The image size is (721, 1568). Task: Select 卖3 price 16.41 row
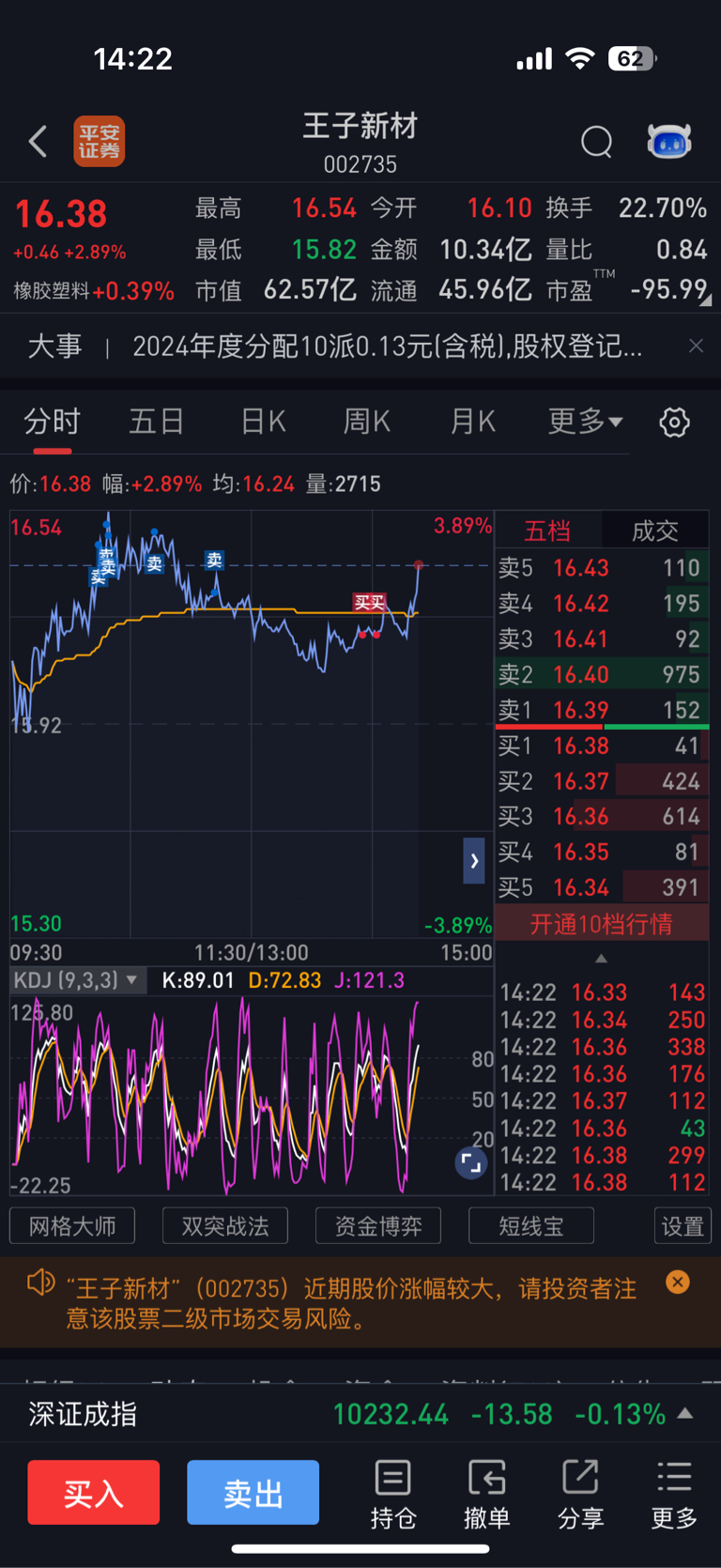click(x=602, y=639)
